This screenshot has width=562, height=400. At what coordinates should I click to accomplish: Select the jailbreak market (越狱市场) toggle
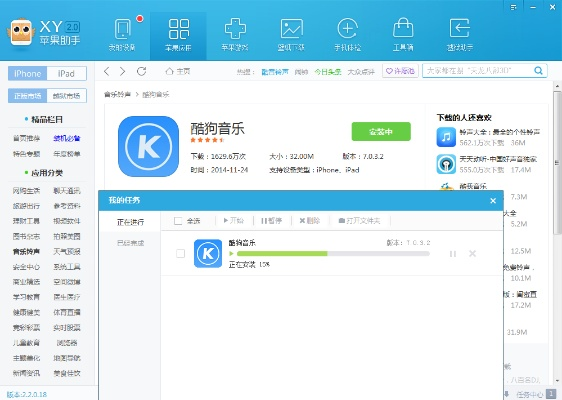(67, 96)
